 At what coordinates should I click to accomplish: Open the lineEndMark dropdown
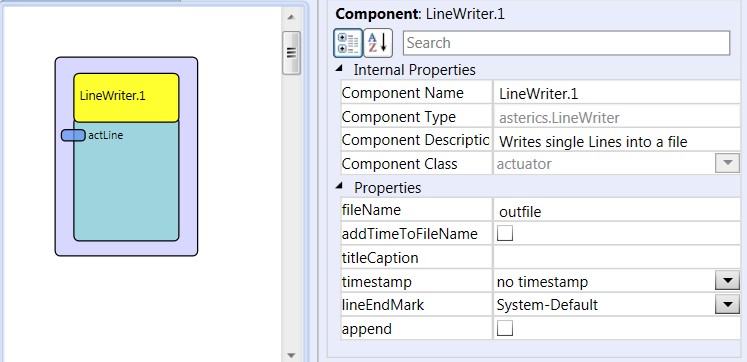pyautogui.click(x=727, y=305)
